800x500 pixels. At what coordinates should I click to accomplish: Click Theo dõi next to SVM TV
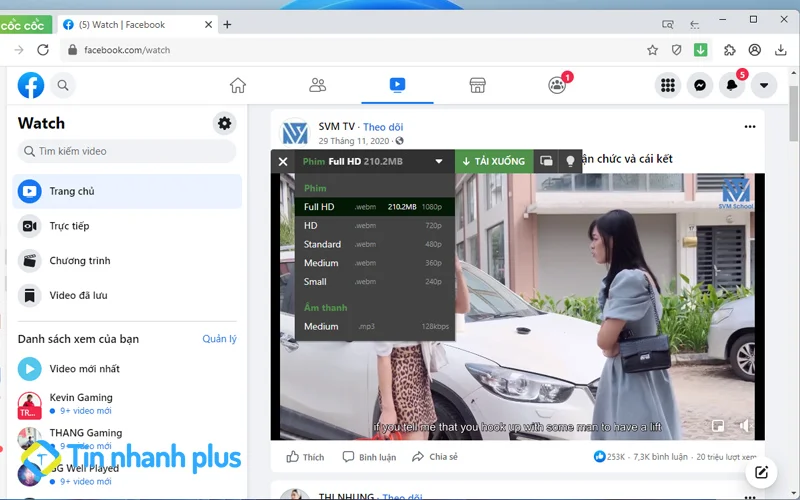(x=383, y=127)
